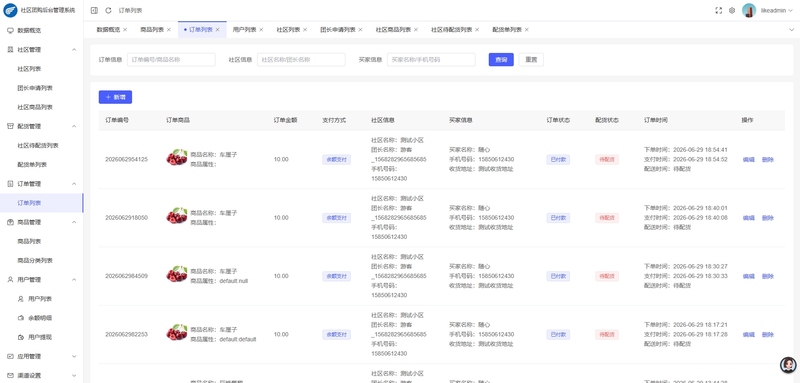Open the likeadmin user dropdown
The width and height of the screenshot is (800, 383).
pos(777,10)
